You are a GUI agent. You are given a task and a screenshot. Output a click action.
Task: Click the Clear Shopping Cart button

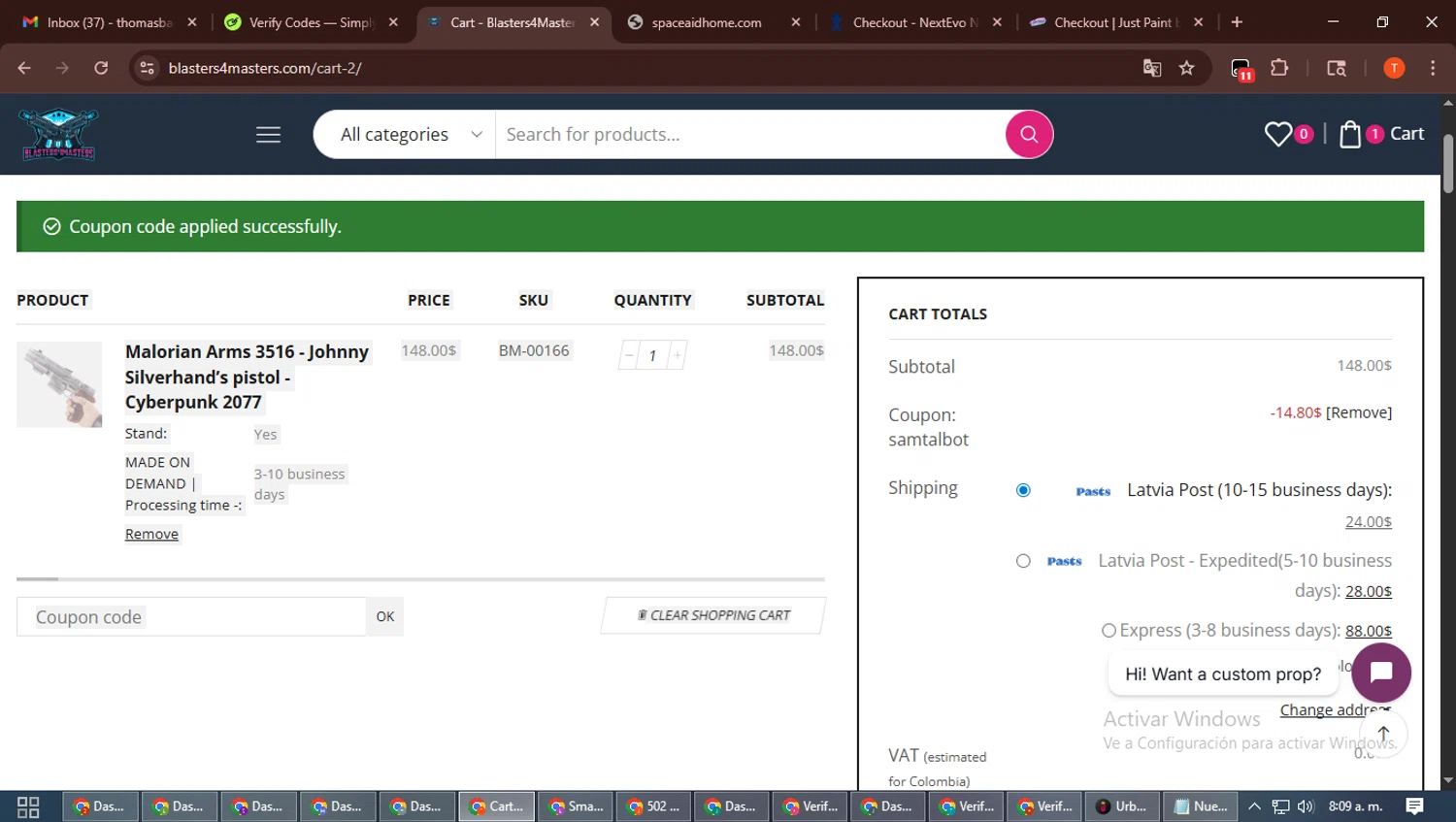click(713, 615)
